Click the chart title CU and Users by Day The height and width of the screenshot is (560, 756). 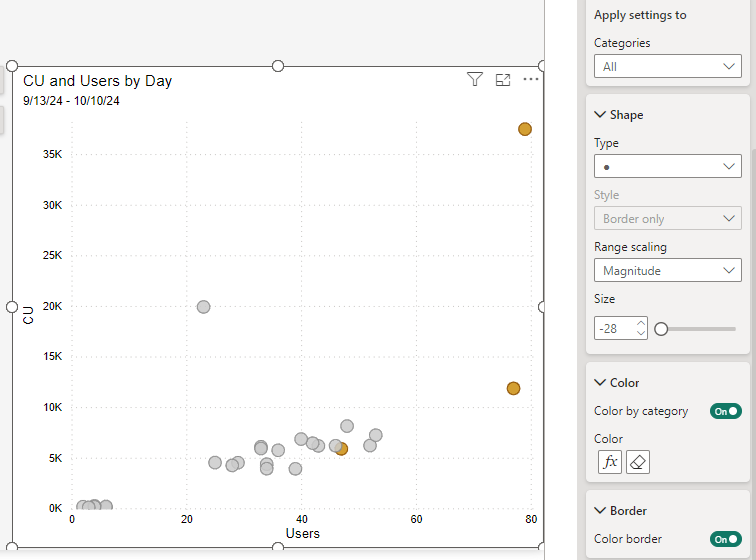click(97, 81)
